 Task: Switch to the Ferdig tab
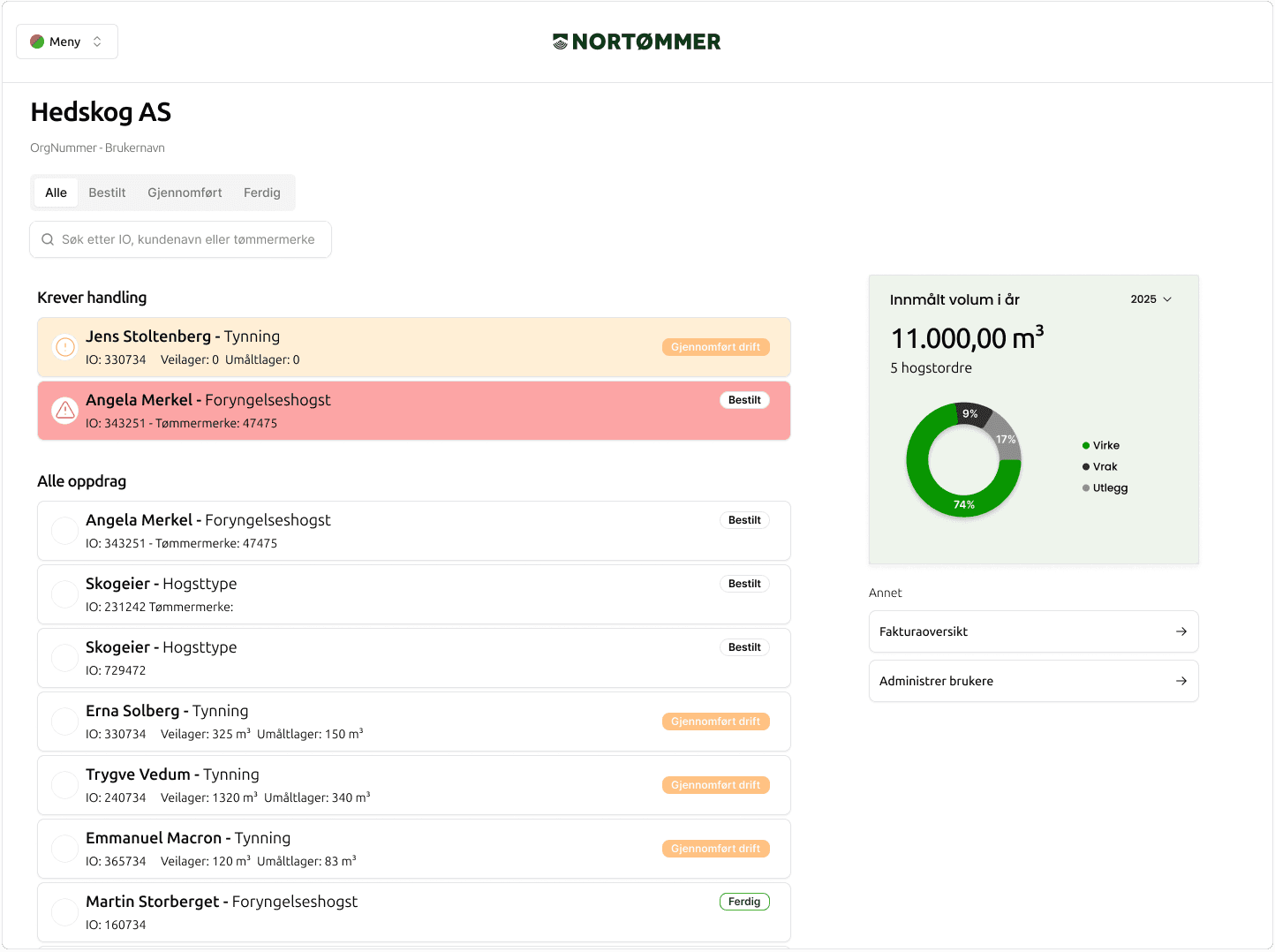tap(261, 192)
